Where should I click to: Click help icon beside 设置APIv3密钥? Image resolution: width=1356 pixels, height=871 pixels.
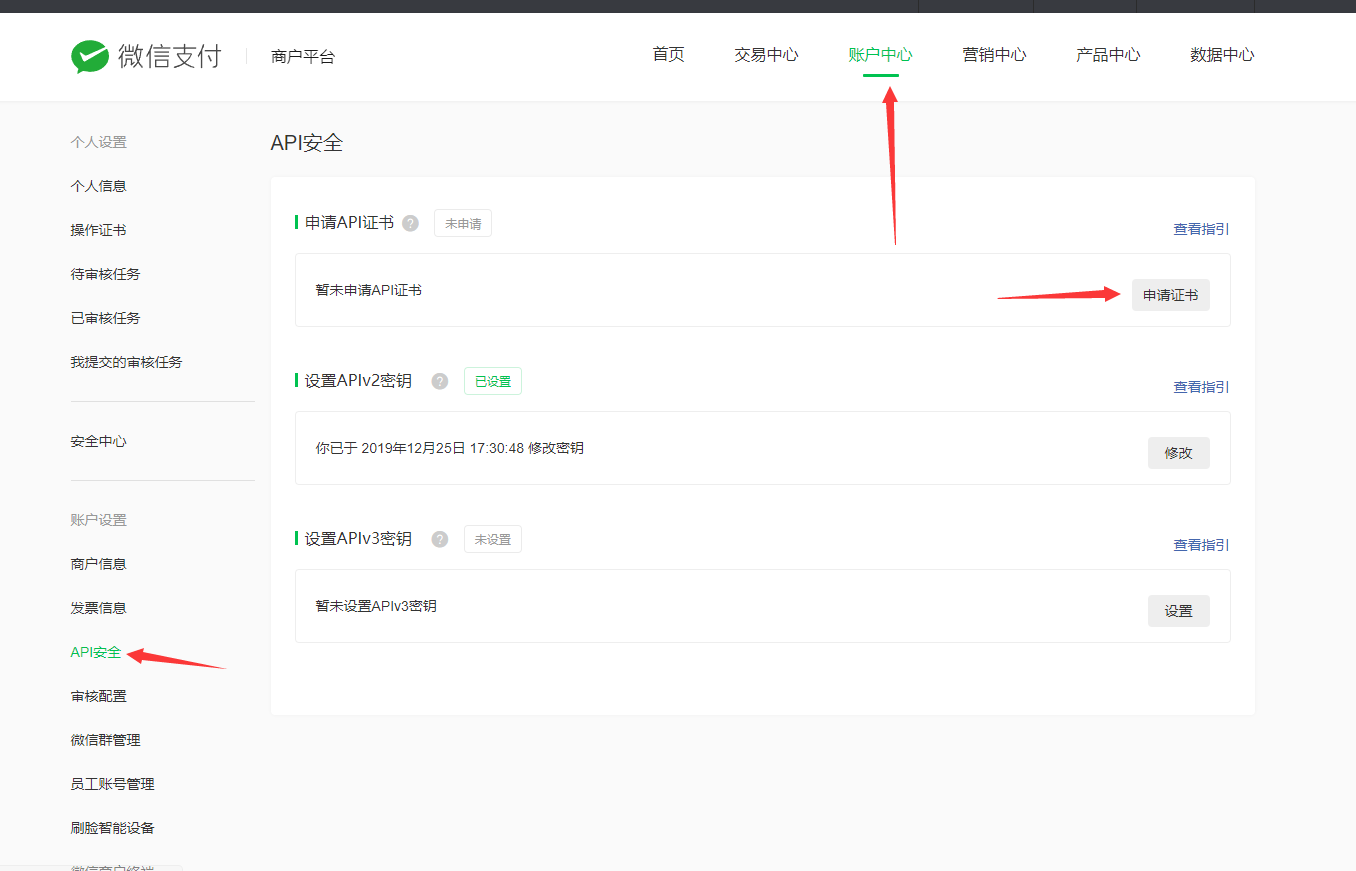(x=439, y=539)
